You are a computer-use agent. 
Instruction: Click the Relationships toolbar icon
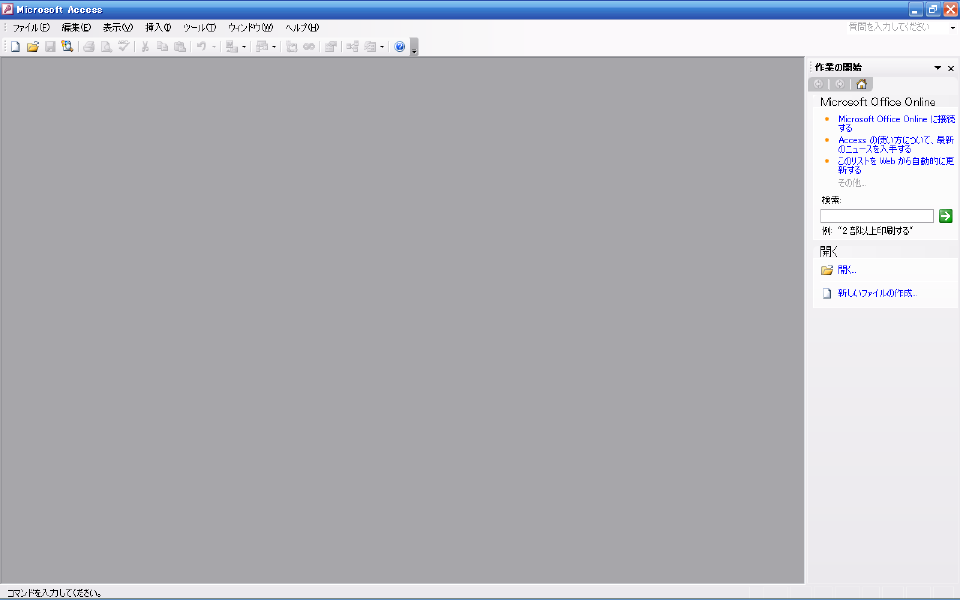353,47
